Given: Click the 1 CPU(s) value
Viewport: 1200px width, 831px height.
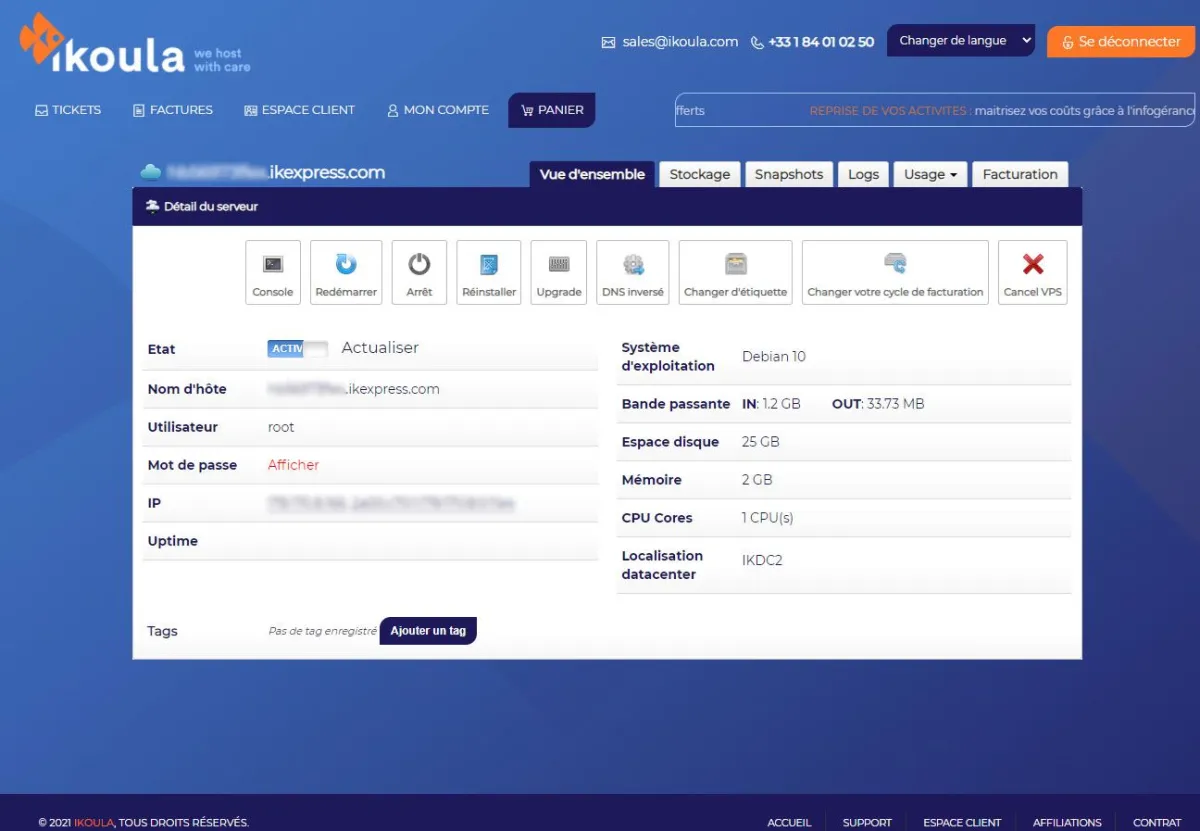Looking at the screenshot, I should pos(767,518).
